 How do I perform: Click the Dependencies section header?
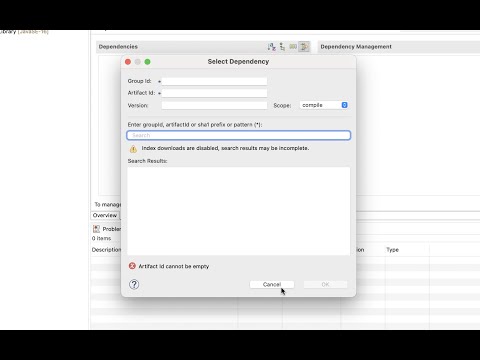coord(118,47)
